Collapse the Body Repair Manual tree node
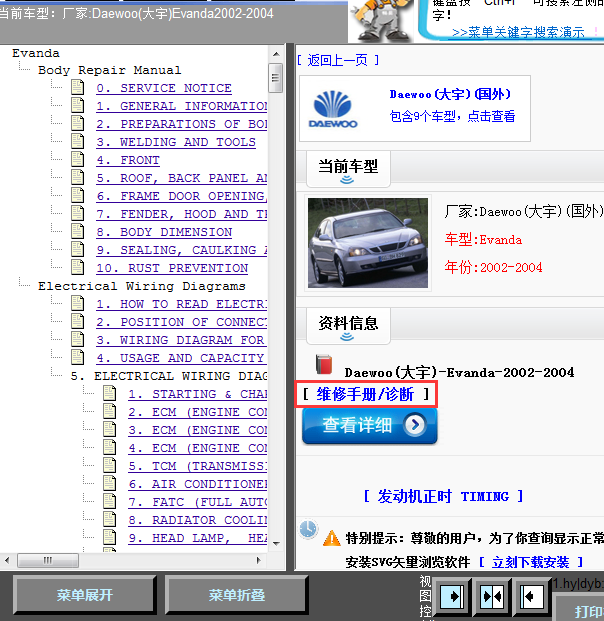This screenshot has width=604, height=621. pos(109,70)
